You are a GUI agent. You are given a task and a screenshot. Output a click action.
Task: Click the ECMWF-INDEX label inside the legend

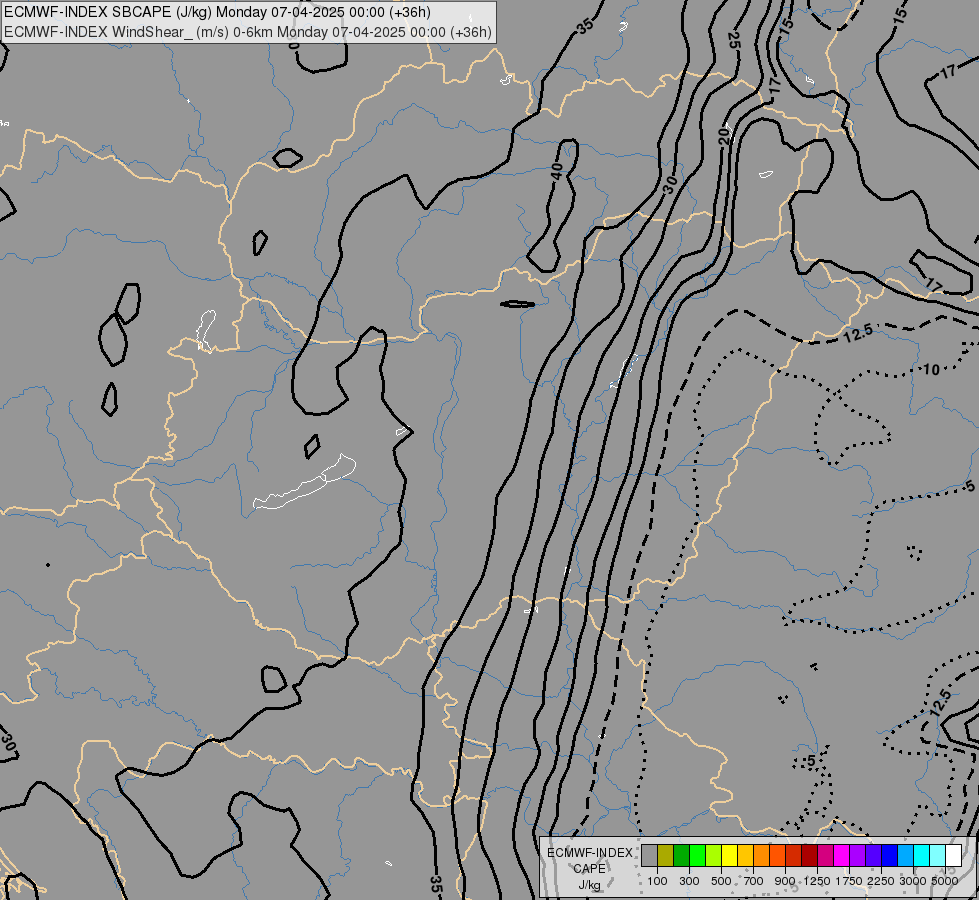pyautogui.click(x=589, y=853)
